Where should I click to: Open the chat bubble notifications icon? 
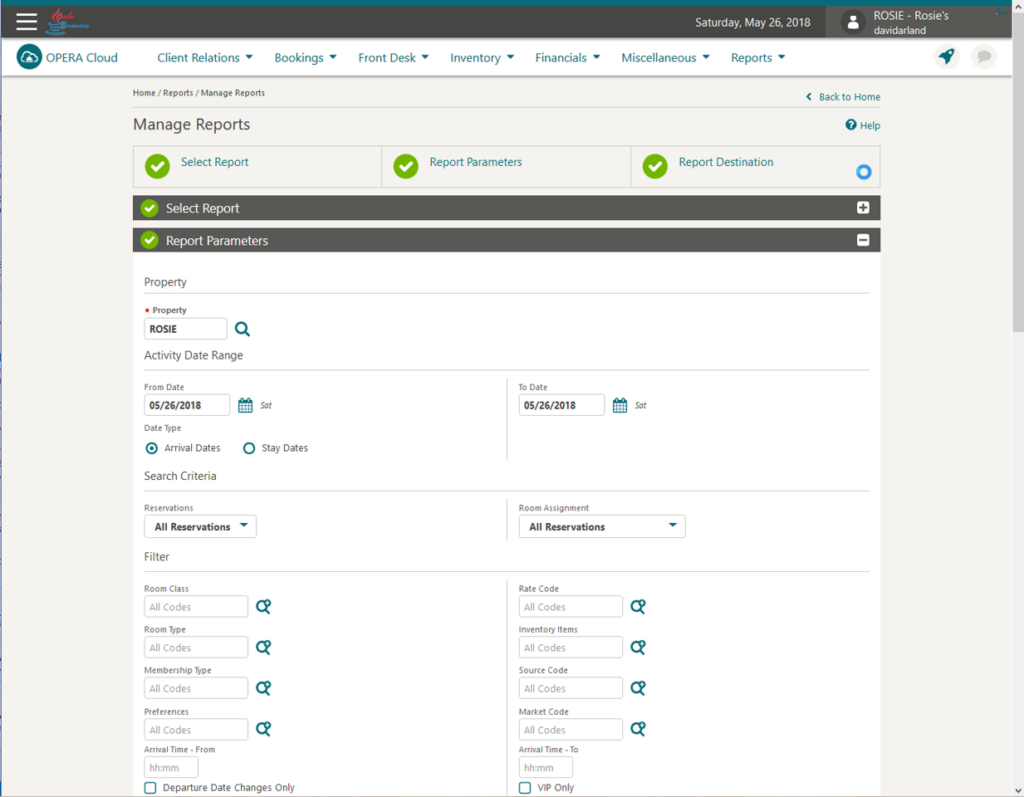click(x=984, y=57)
